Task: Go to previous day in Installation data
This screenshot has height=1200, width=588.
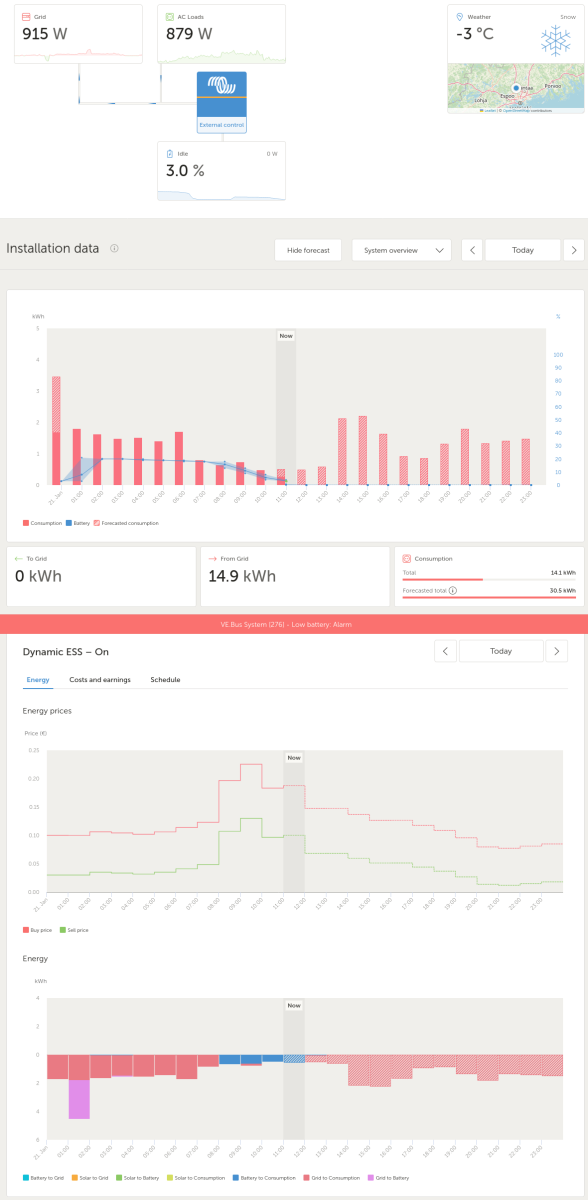Action: (x=473, y=250)
